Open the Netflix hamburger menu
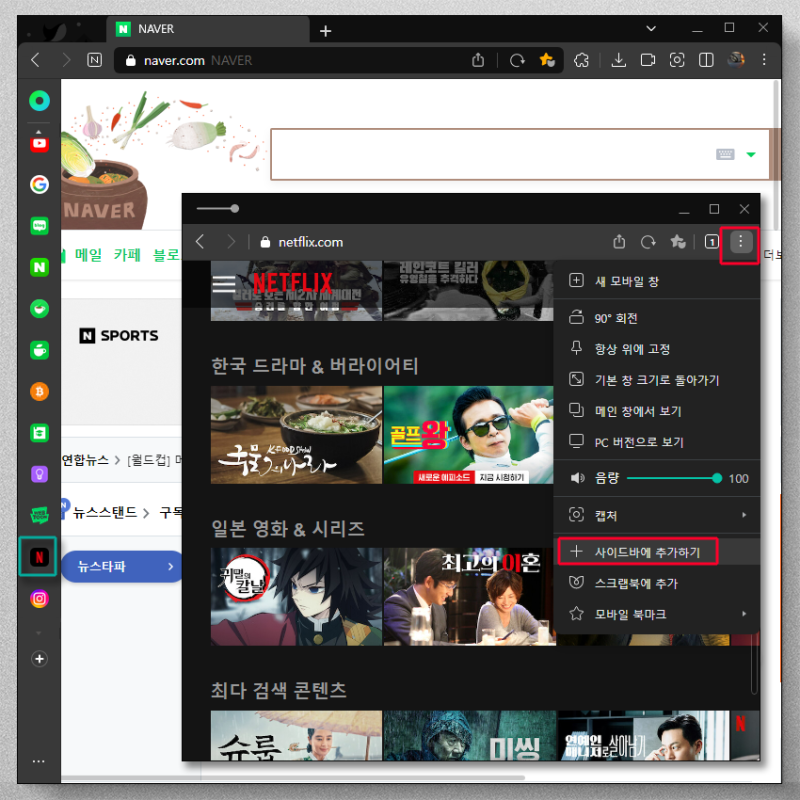The height and width of the screenshot is (800, 800). point(223,284)
